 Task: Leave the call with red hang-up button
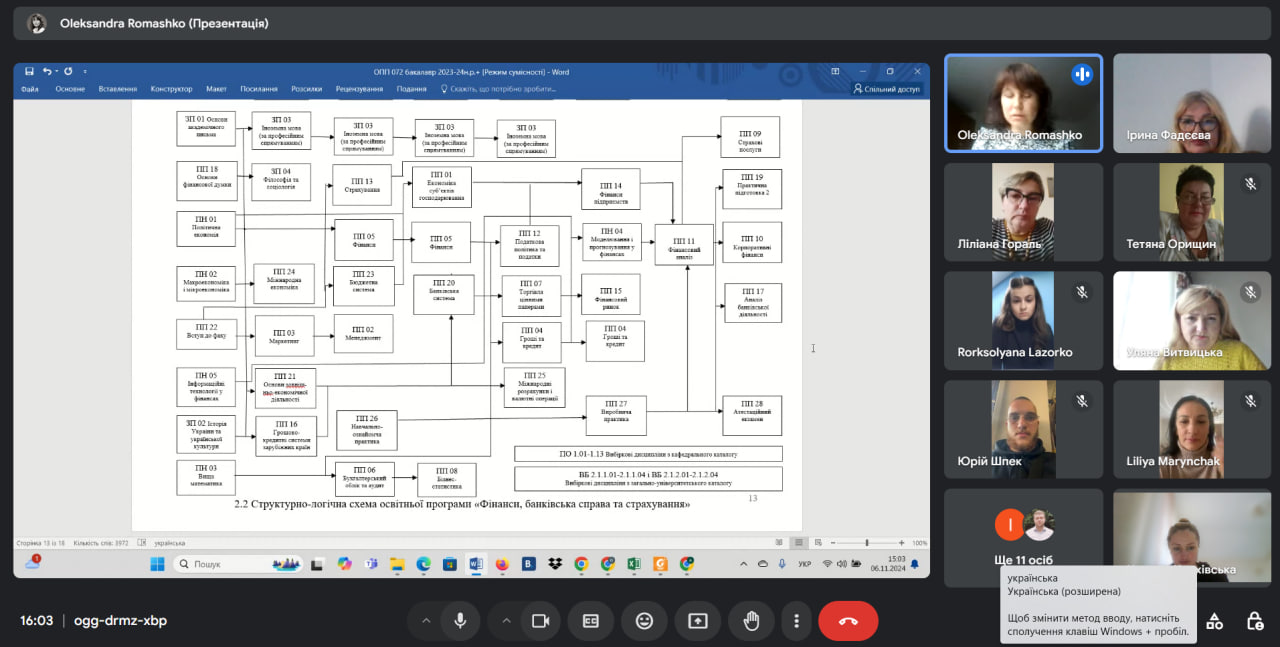point(848,621)
